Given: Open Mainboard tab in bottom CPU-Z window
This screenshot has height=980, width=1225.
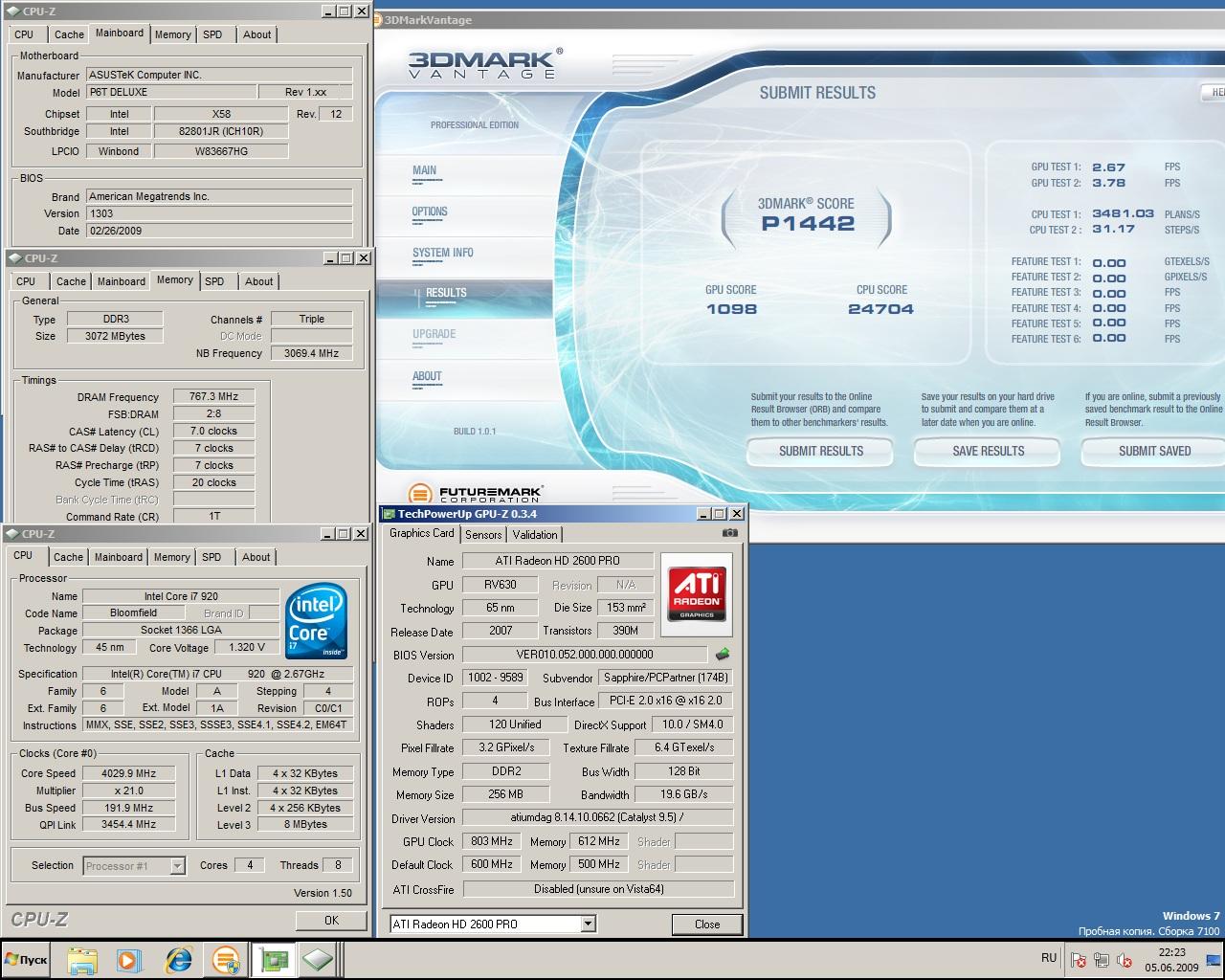Looking at the screenshot, I should [119, 557].
